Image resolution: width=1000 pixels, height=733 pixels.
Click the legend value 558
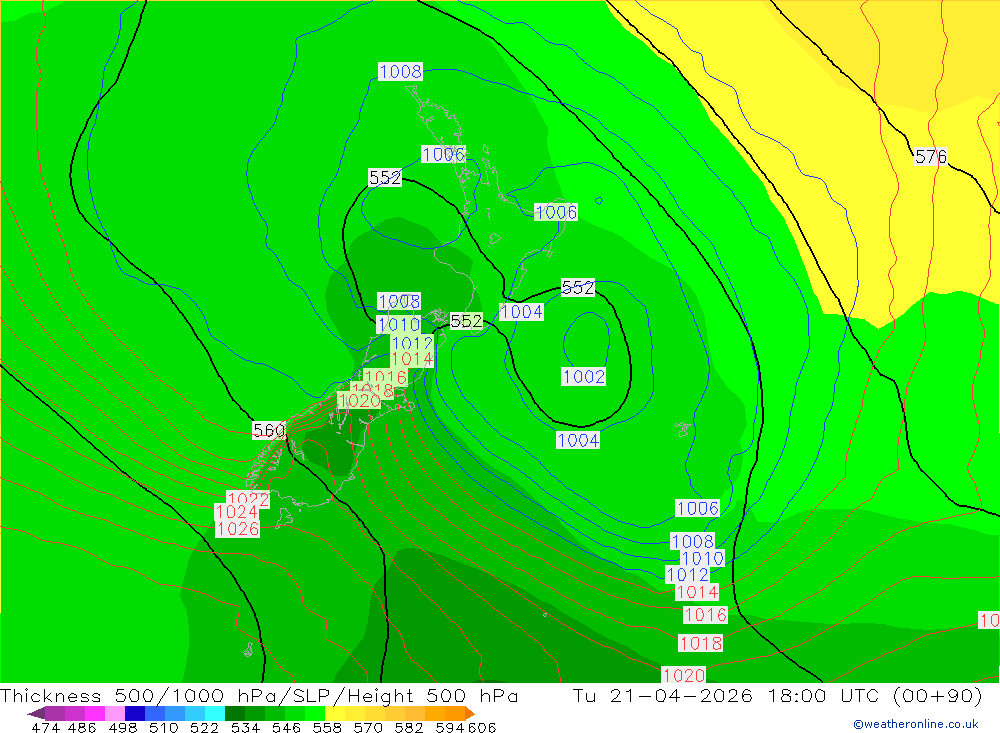327,727
